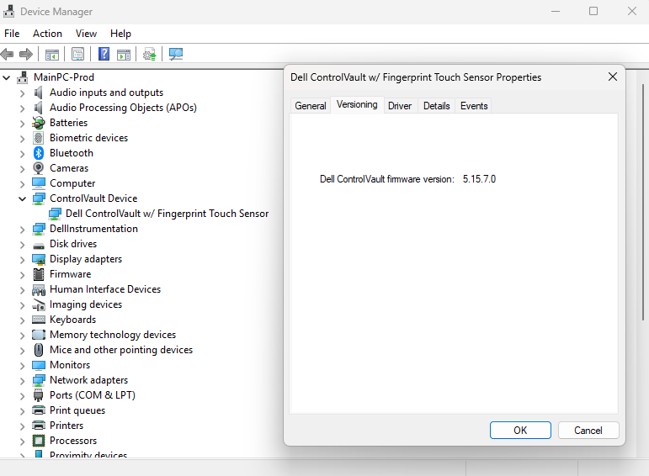Click the firmware version value 5.15.7.0
Viewport: 649px width, 476px height.
click(x=479, y=179)
